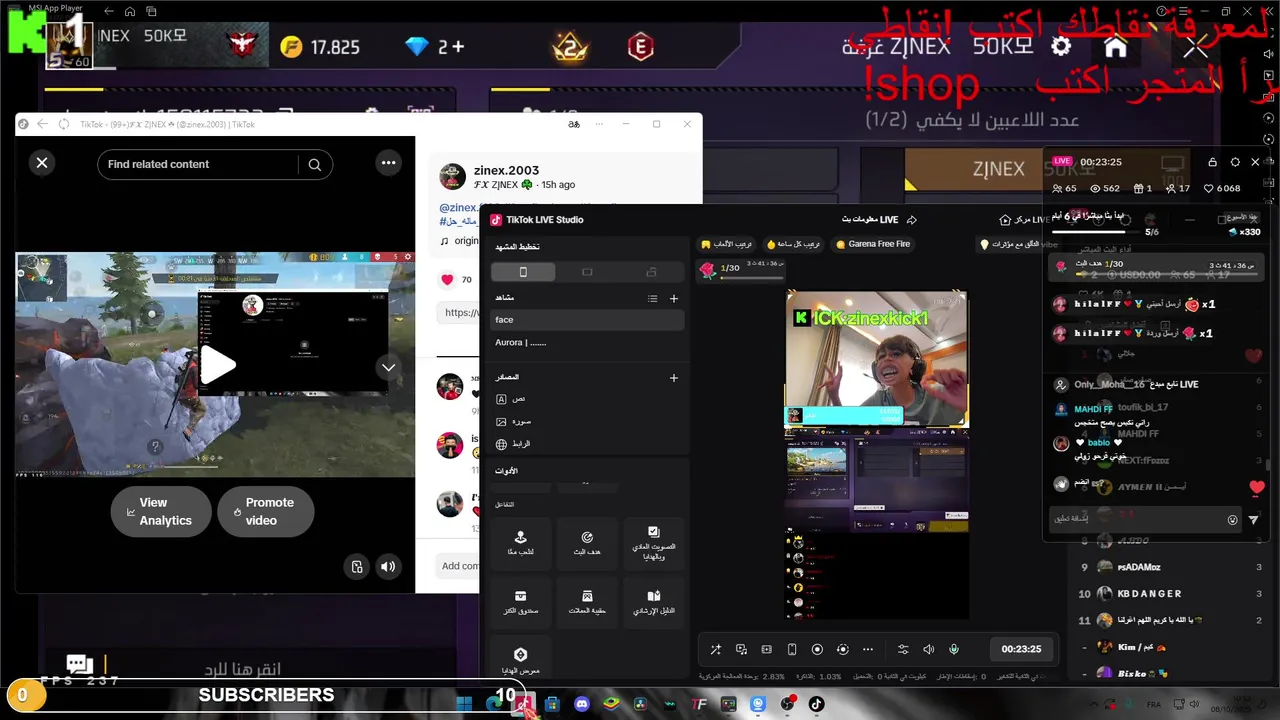The image size is (1280, 720).
Task: Click the record button in Studio toolbar
Action: pos(817,649)
